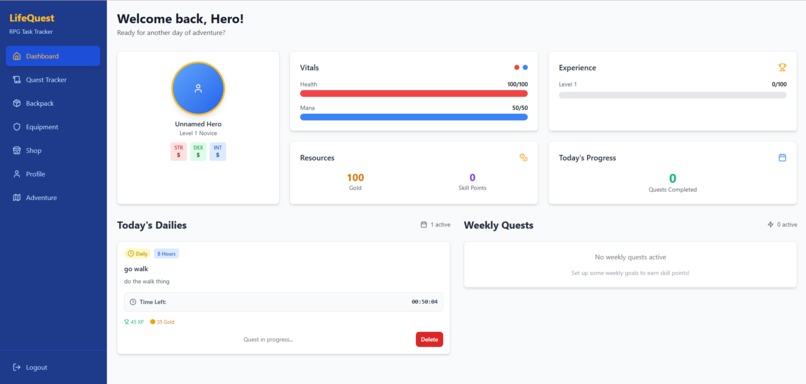
Task: Click the gold coin reward icon
Action: [153, 322]
